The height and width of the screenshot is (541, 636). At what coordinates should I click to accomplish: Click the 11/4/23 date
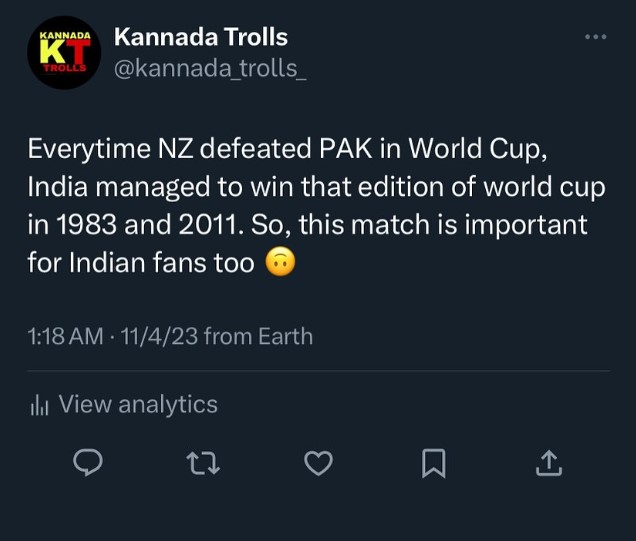pos(160,336)
